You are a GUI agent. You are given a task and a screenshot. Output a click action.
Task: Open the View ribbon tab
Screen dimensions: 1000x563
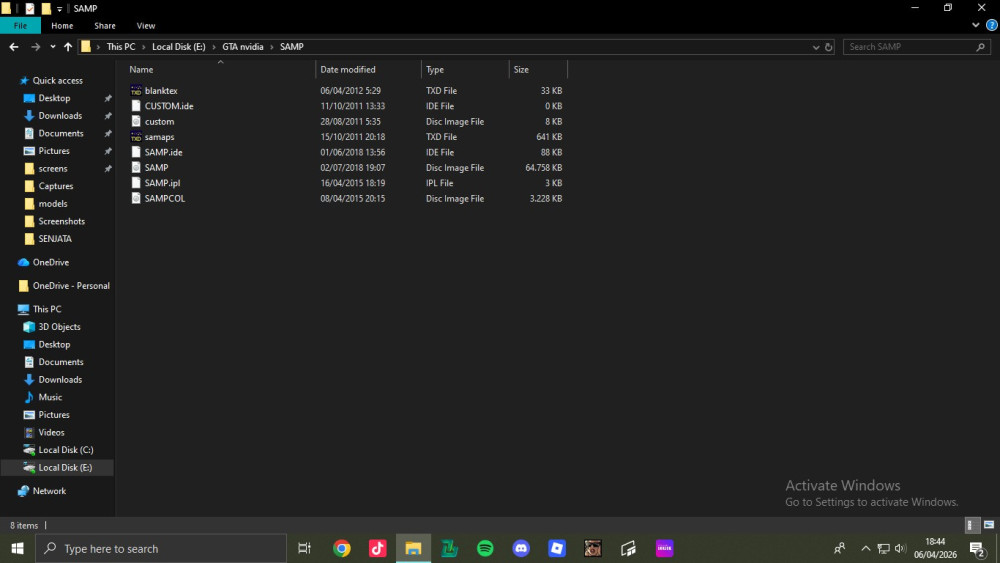coord(145,26)
